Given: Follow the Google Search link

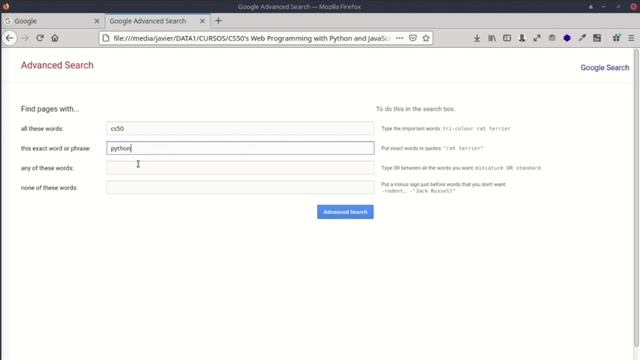Looking at the screenshot, I should point(604,68).
